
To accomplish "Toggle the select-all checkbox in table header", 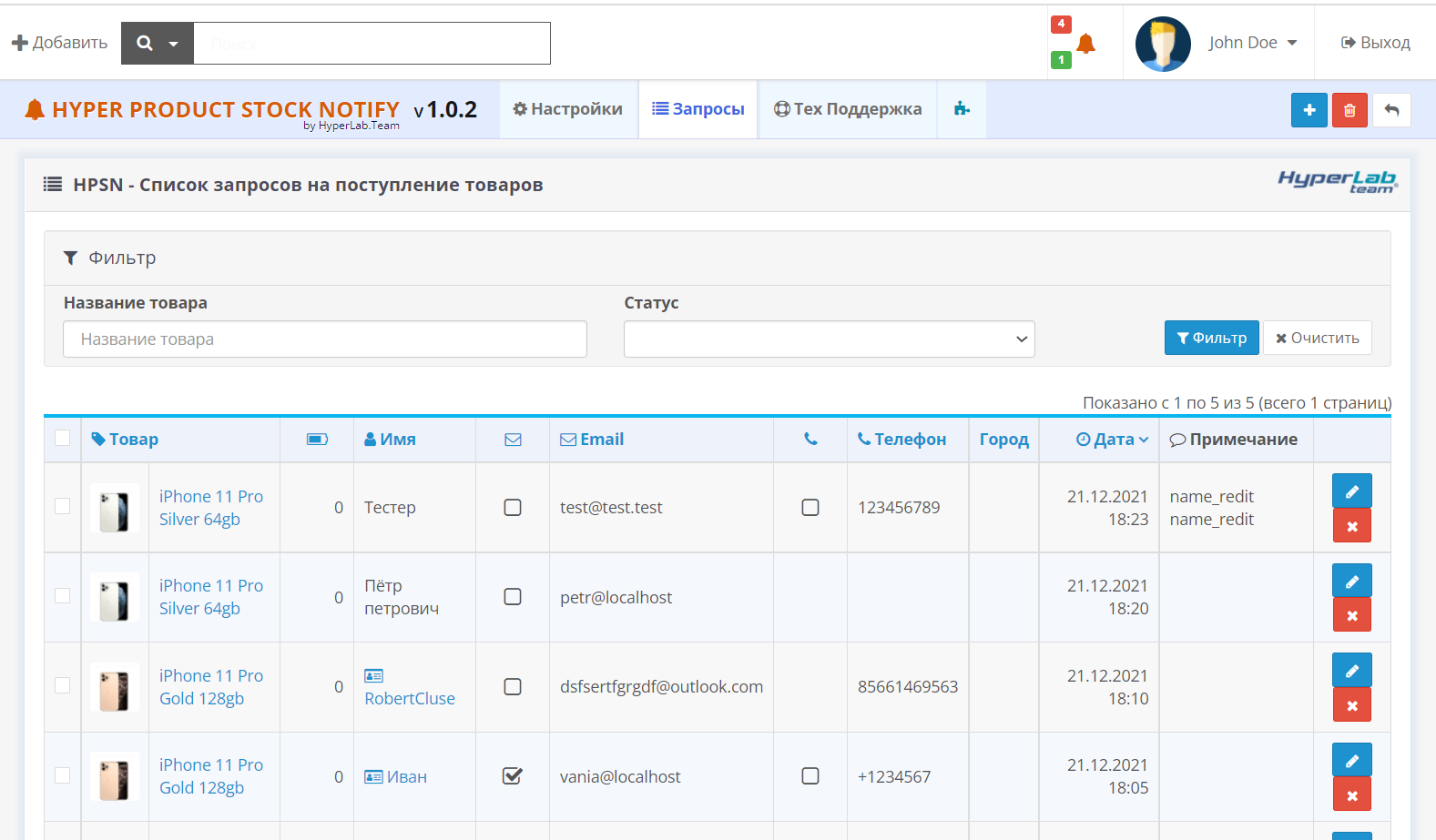I will point(63,439).
